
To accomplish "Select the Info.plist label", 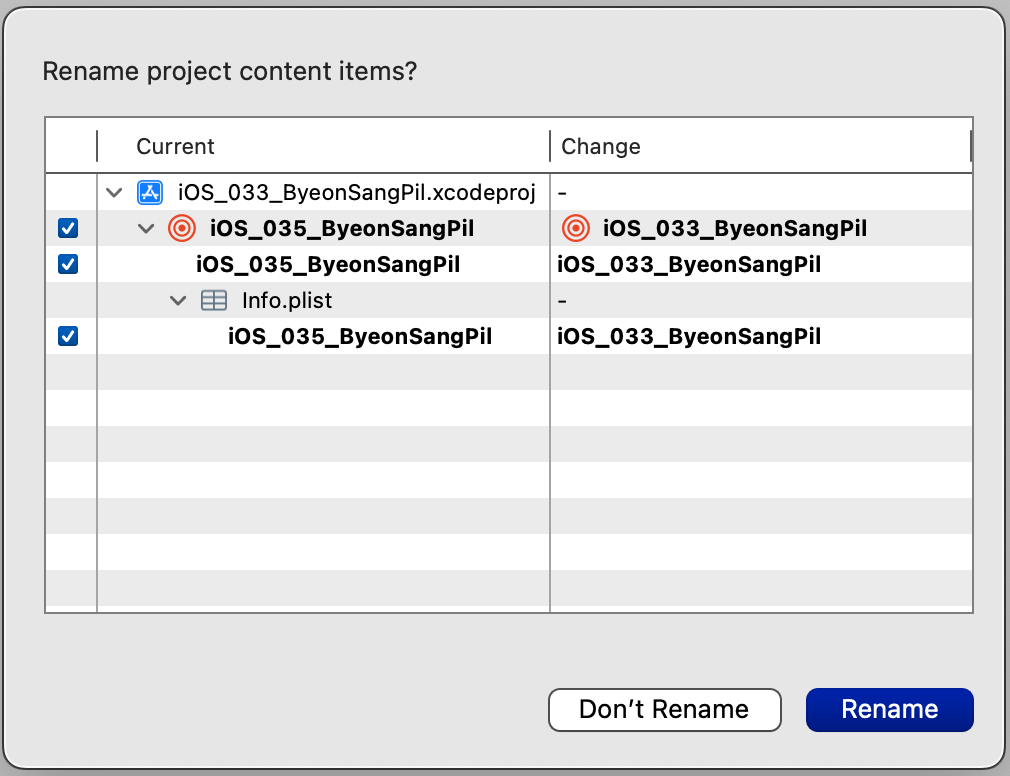I will pyautogui.click(x=287, y=301).
